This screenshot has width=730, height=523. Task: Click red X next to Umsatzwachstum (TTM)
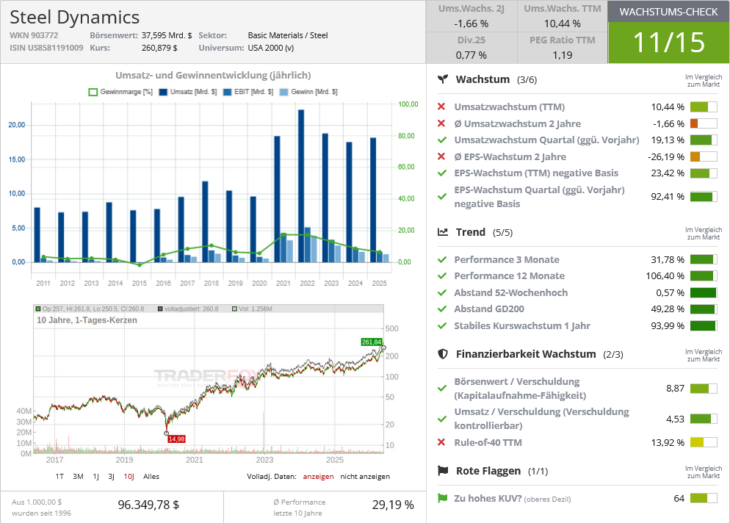[x=441, y=107]
